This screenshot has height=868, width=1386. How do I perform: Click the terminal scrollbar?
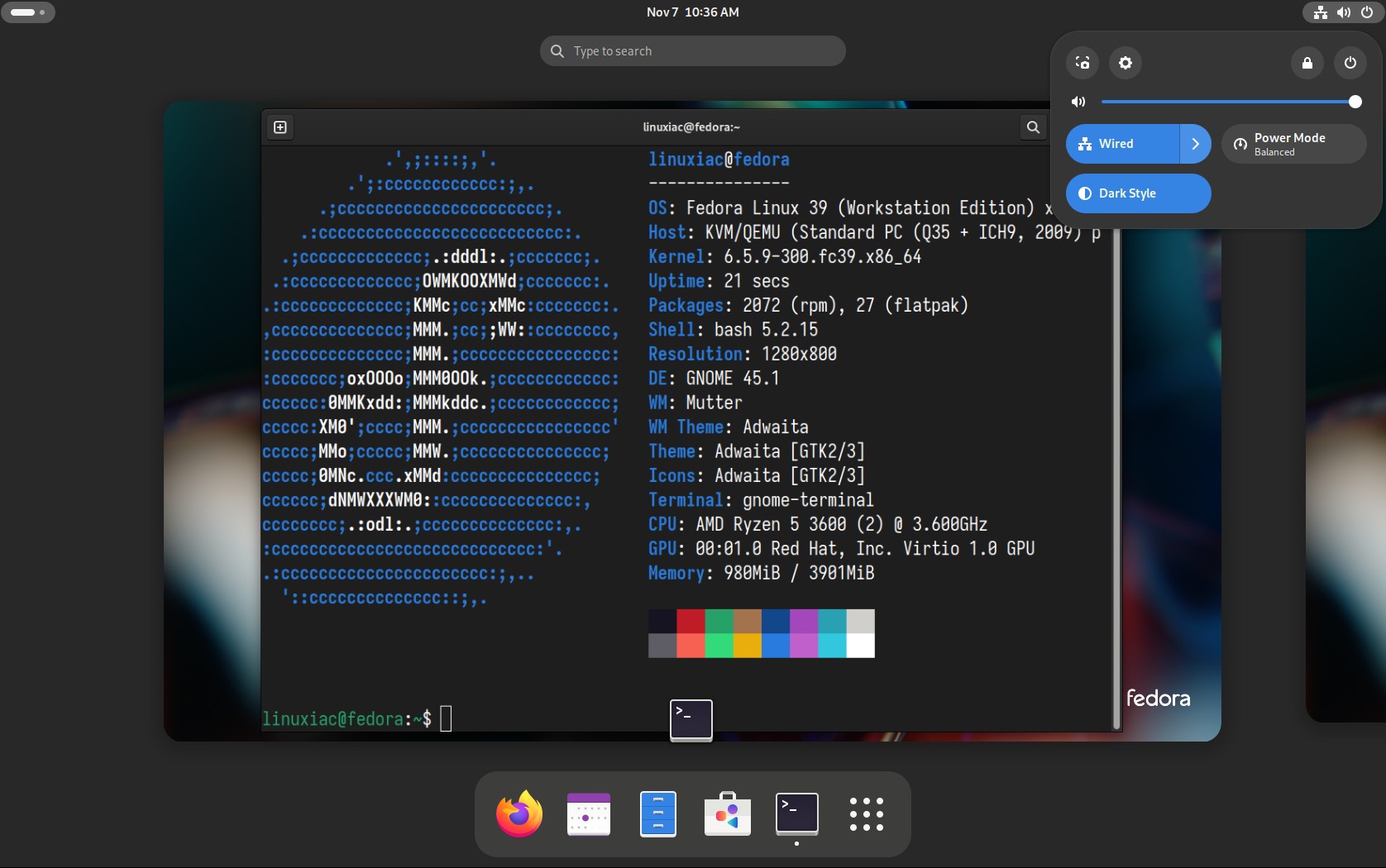click(1117, 479)
